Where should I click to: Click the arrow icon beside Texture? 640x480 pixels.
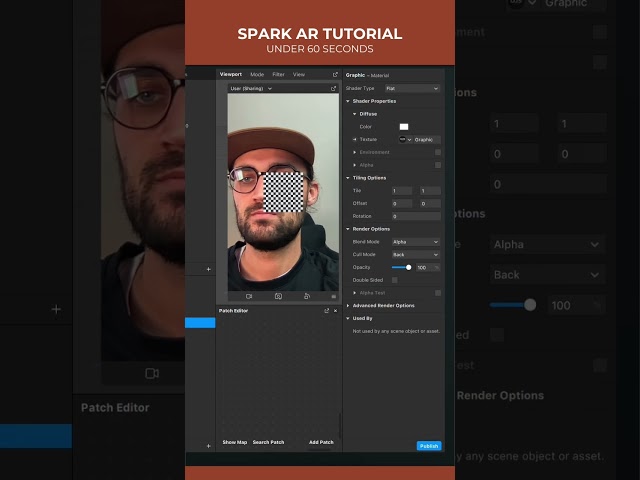tap(354, 140)
